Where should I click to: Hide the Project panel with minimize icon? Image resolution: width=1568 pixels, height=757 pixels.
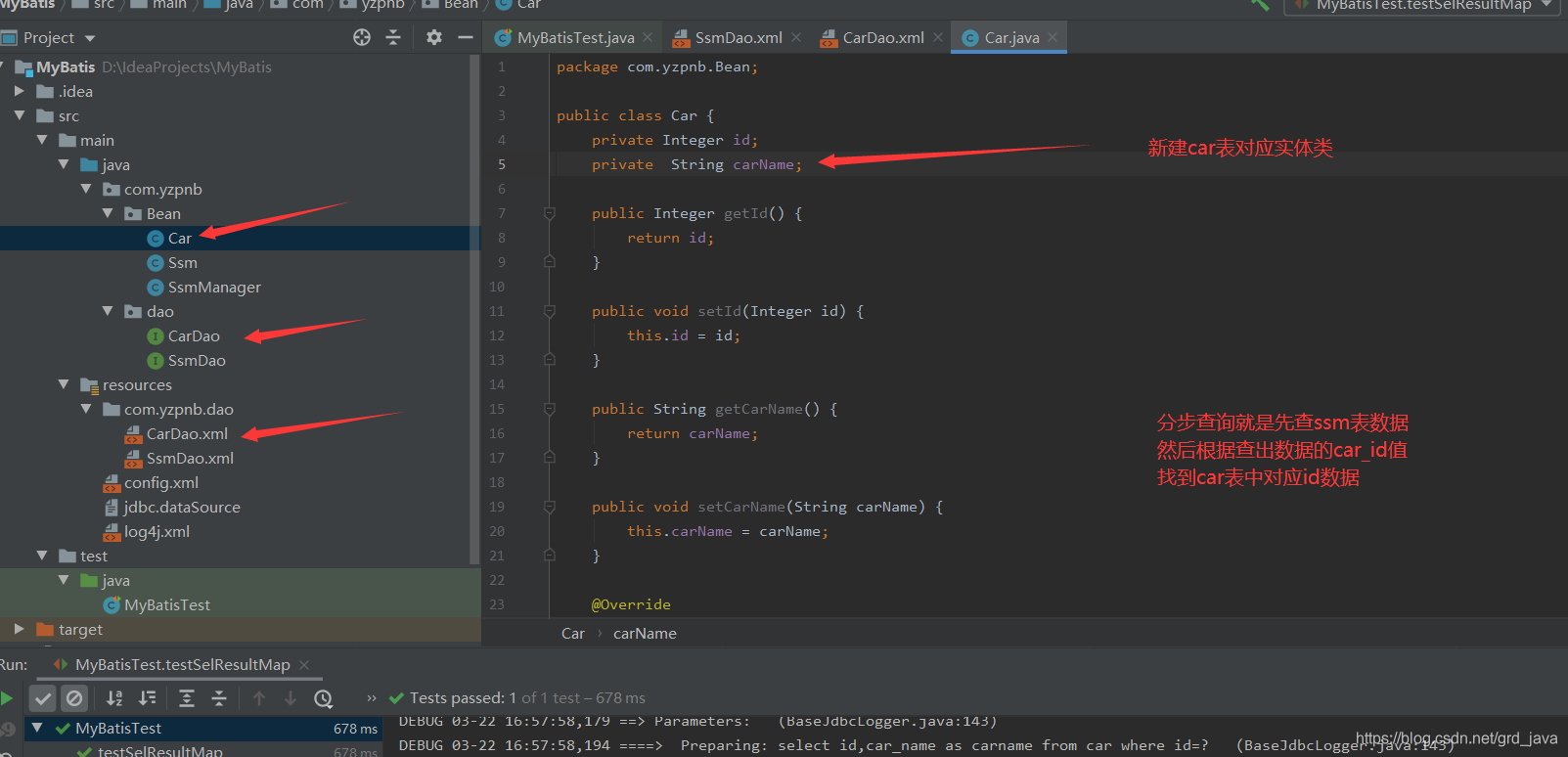pyautogui.click(x=466, y=37)
